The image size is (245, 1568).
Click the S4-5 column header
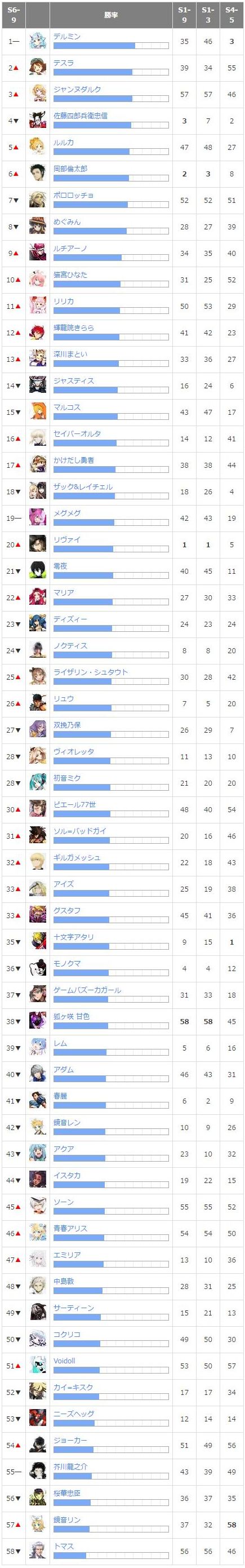(231, 15)
